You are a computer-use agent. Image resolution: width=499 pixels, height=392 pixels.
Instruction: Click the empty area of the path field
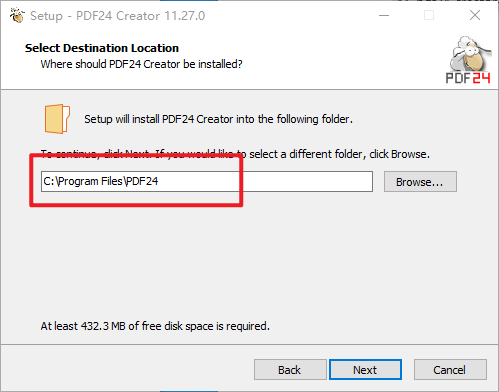307,181
